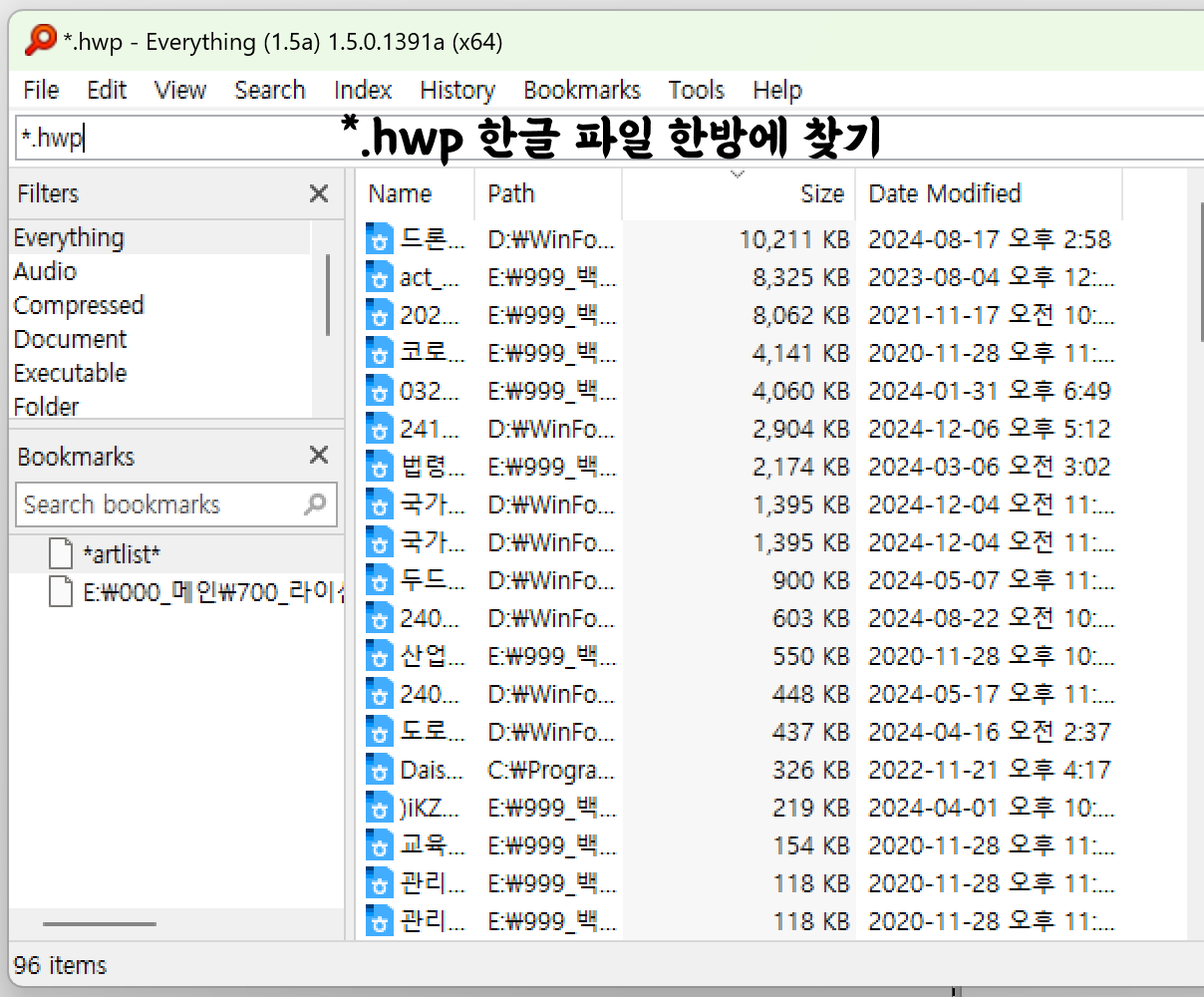Image resolution: width=1204 pixels, height=997 pixels.
Task: Click hwp icon of the 10,211 KB file
Action: tap(380, 239)
